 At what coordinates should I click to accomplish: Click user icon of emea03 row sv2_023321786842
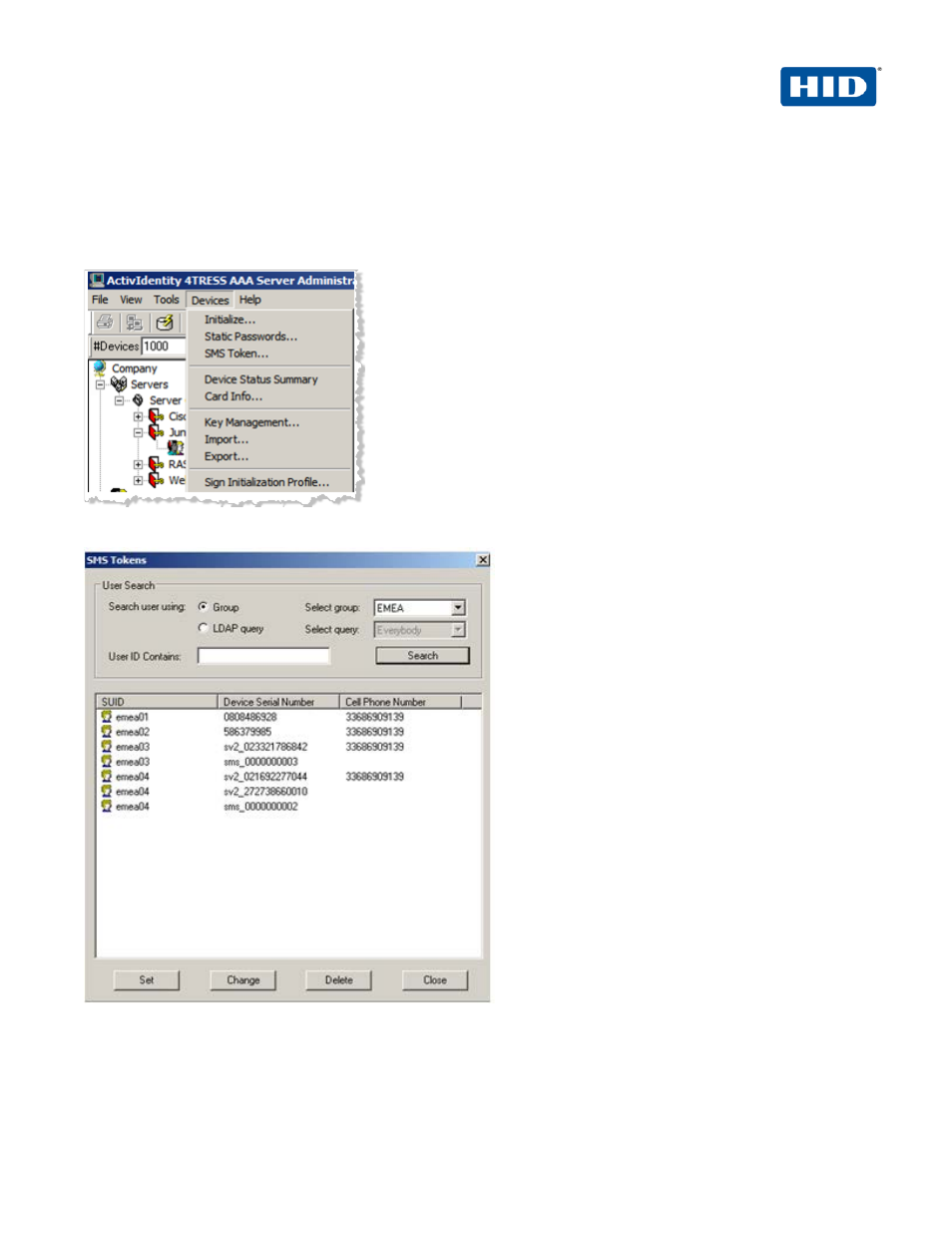point(106,747)
